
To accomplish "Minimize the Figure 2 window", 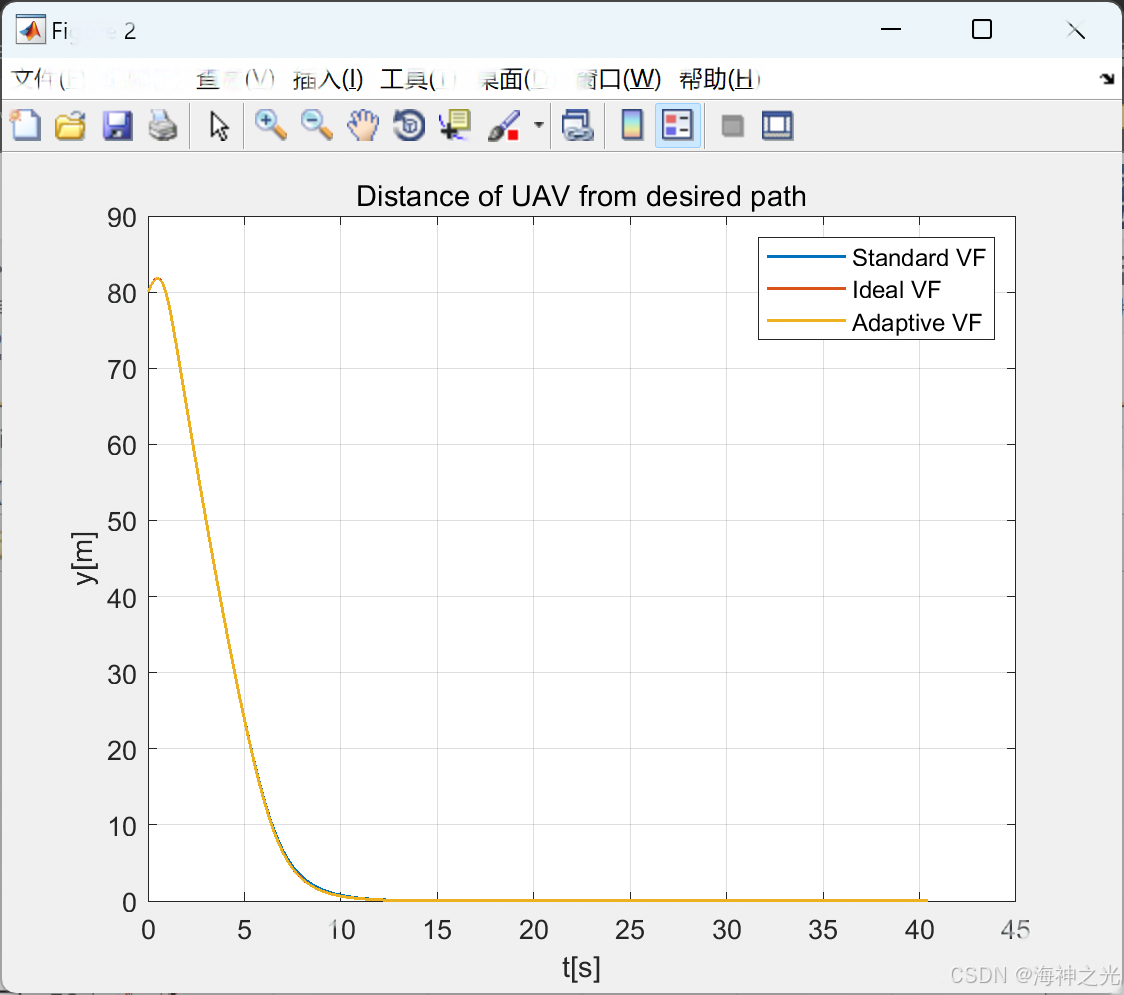I will coord(890,29).
